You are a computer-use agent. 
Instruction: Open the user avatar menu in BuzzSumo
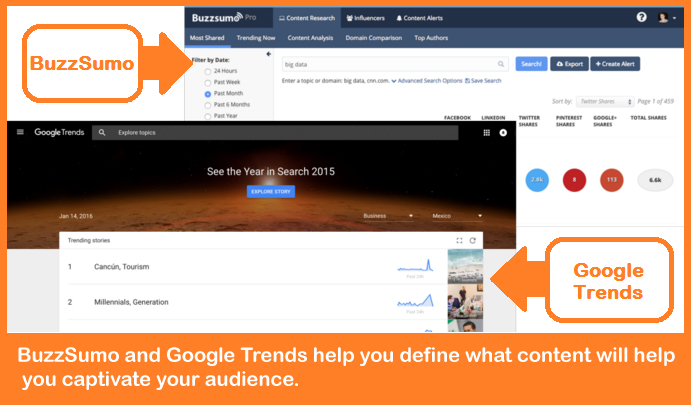pyautogui.click(x=666, y=18)
